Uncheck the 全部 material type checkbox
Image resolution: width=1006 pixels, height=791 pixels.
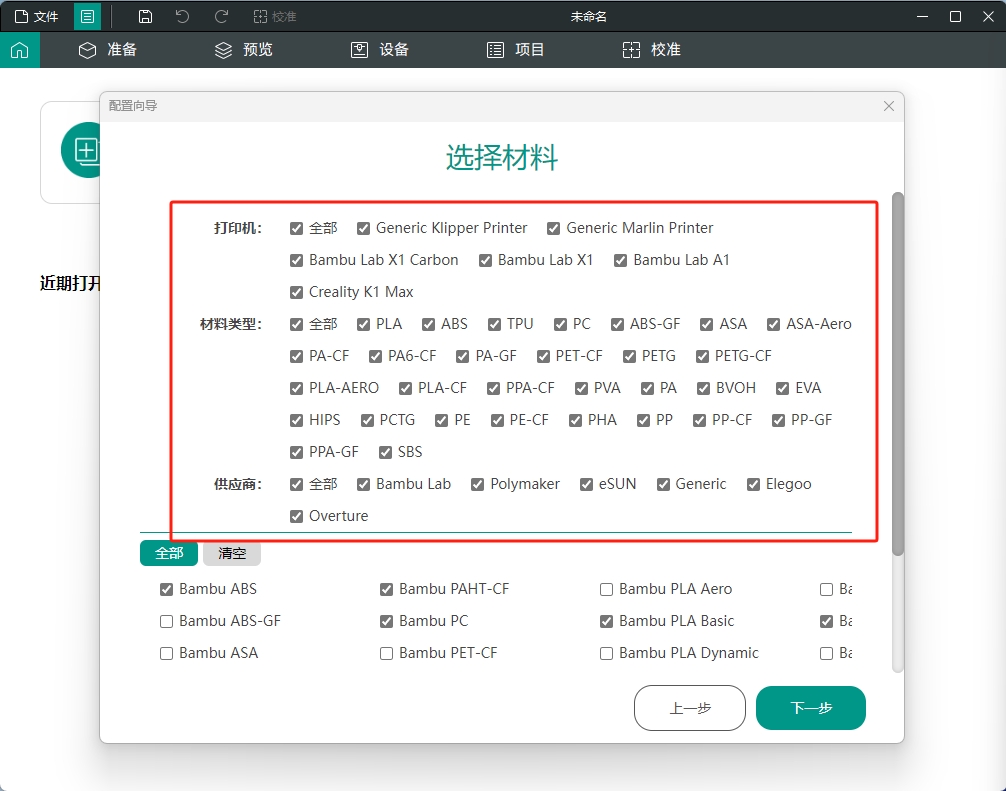[x=296, y=325]
